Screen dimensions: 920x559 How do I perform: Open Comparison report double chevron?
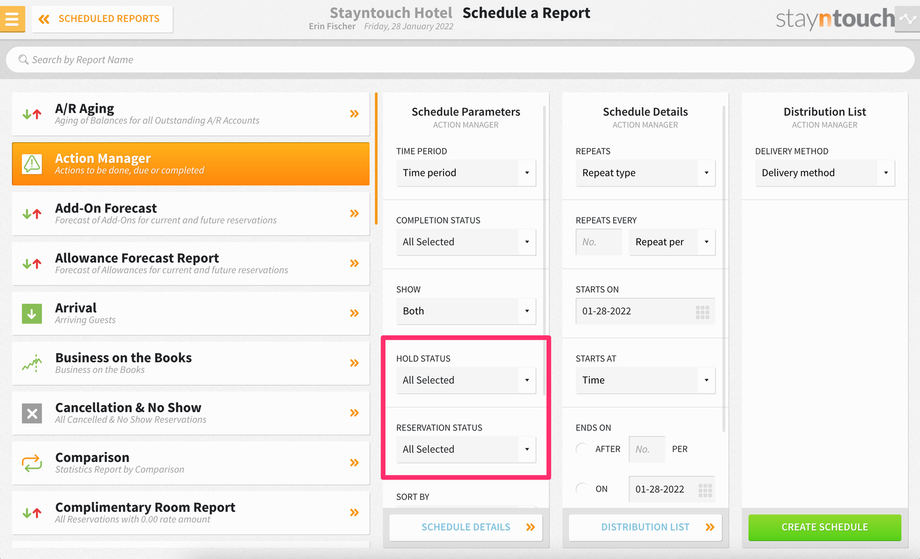(354, 463)
